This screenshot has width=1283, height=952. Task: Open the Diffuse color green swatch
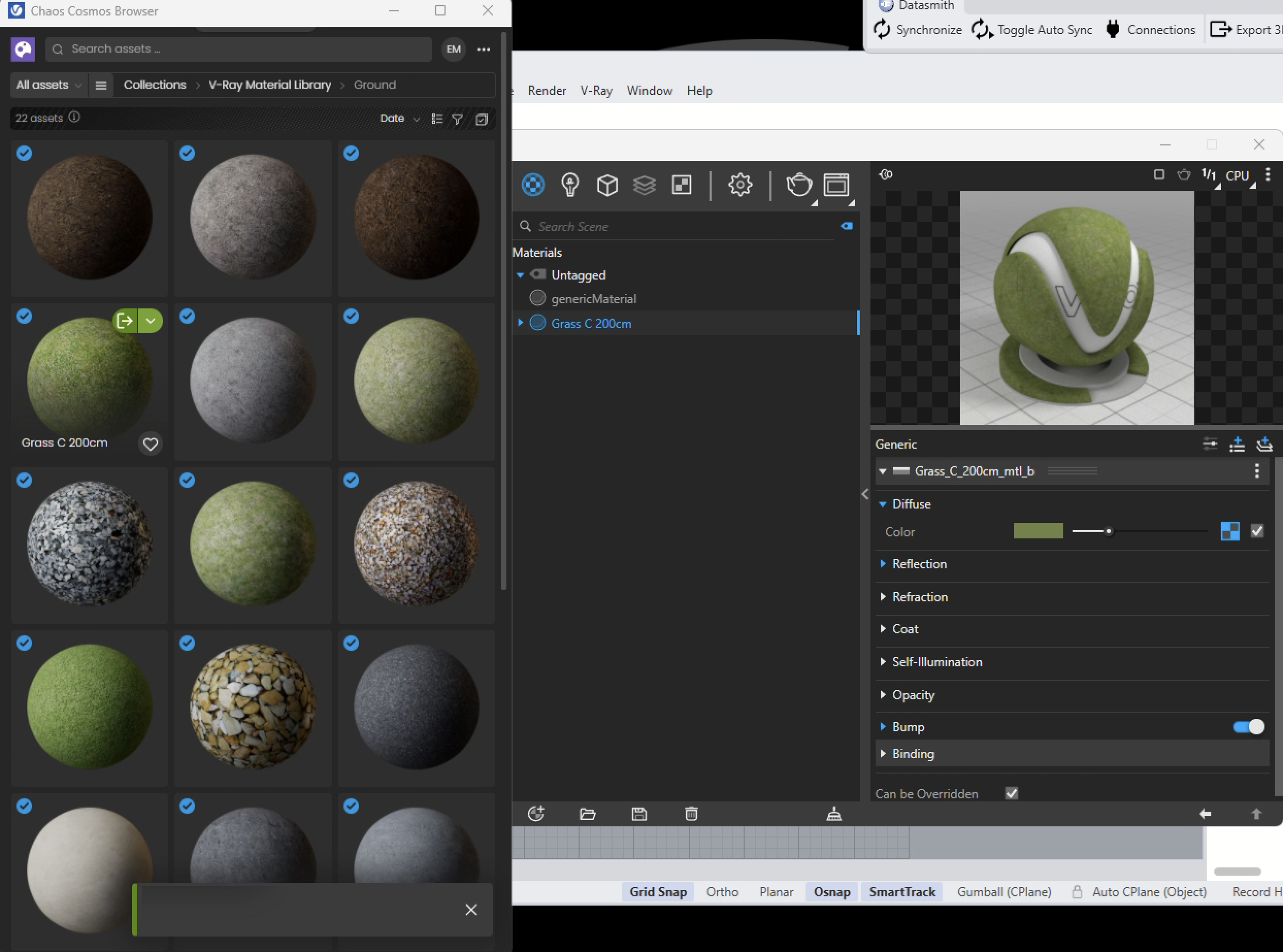(1038, 531)
